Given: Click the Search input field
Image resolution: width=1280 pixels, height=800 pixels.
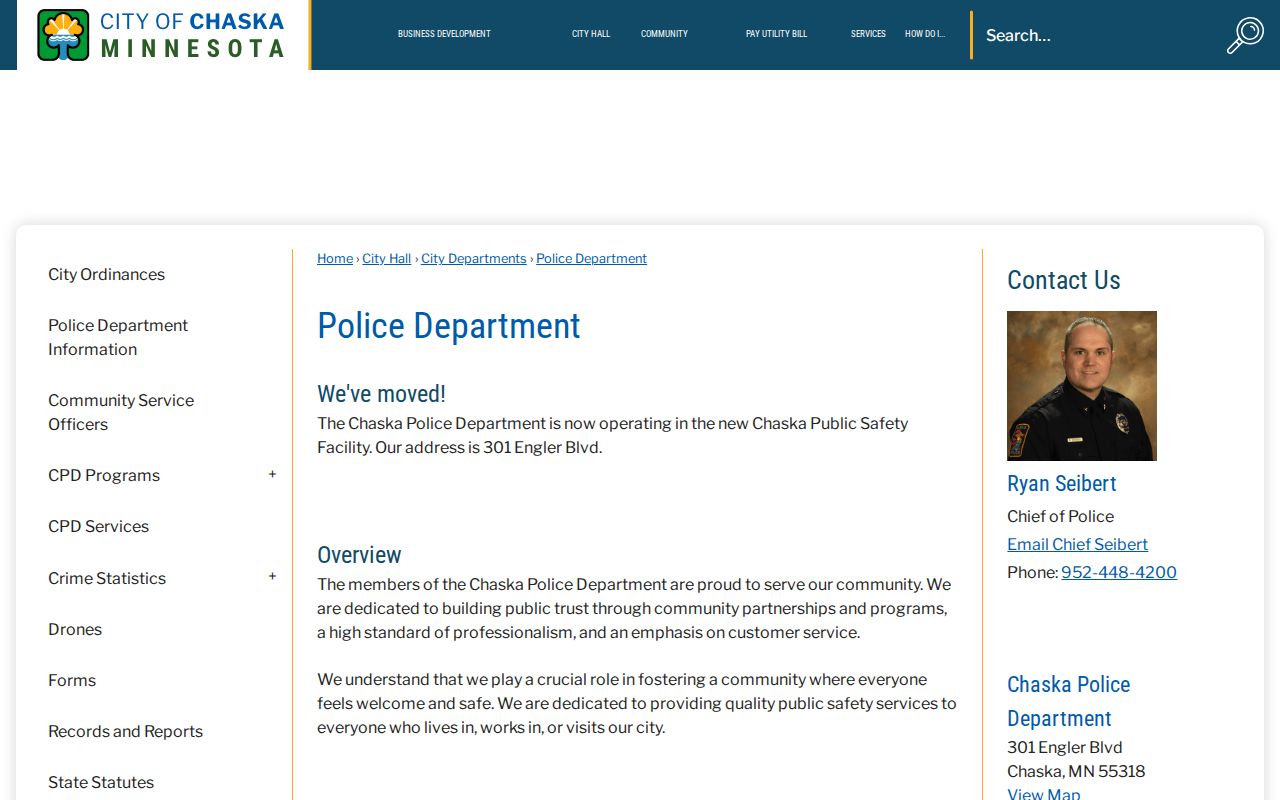Looking at the screenshot, I should coord(1095,35).
